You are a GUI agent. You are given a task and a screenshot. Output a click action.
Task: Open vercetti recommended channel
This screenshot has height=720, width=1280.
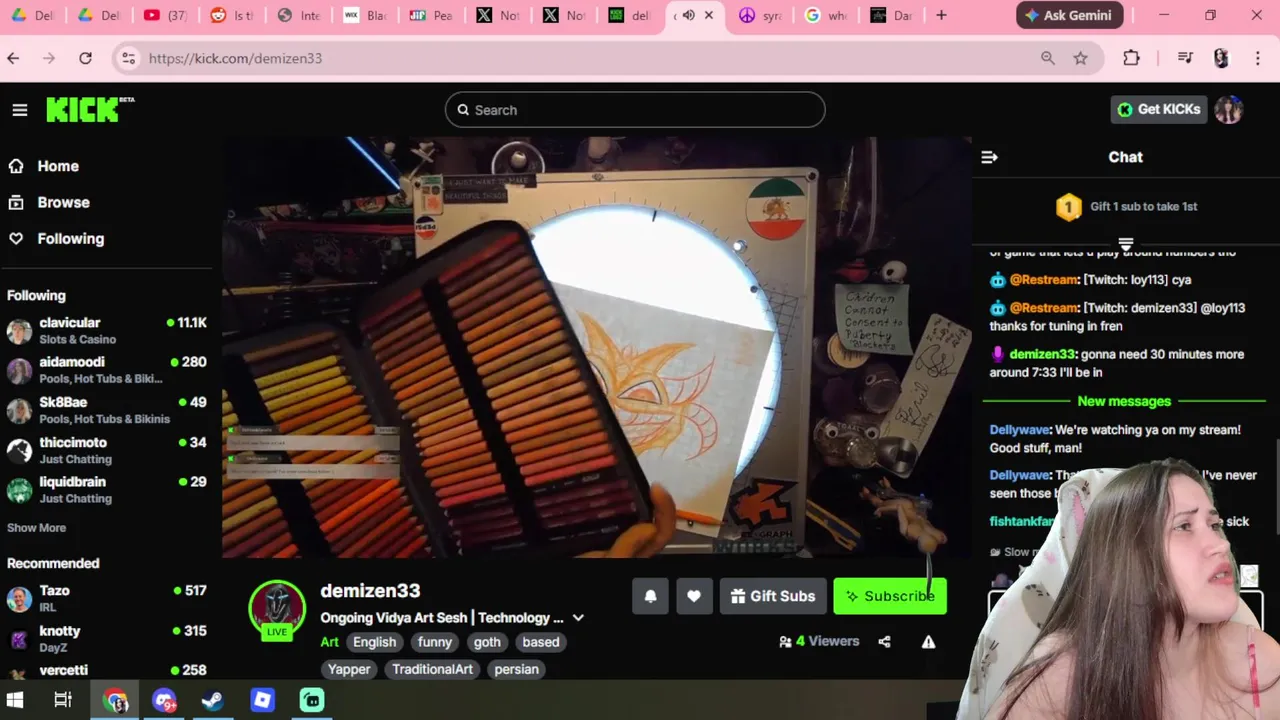pos(106,672)
